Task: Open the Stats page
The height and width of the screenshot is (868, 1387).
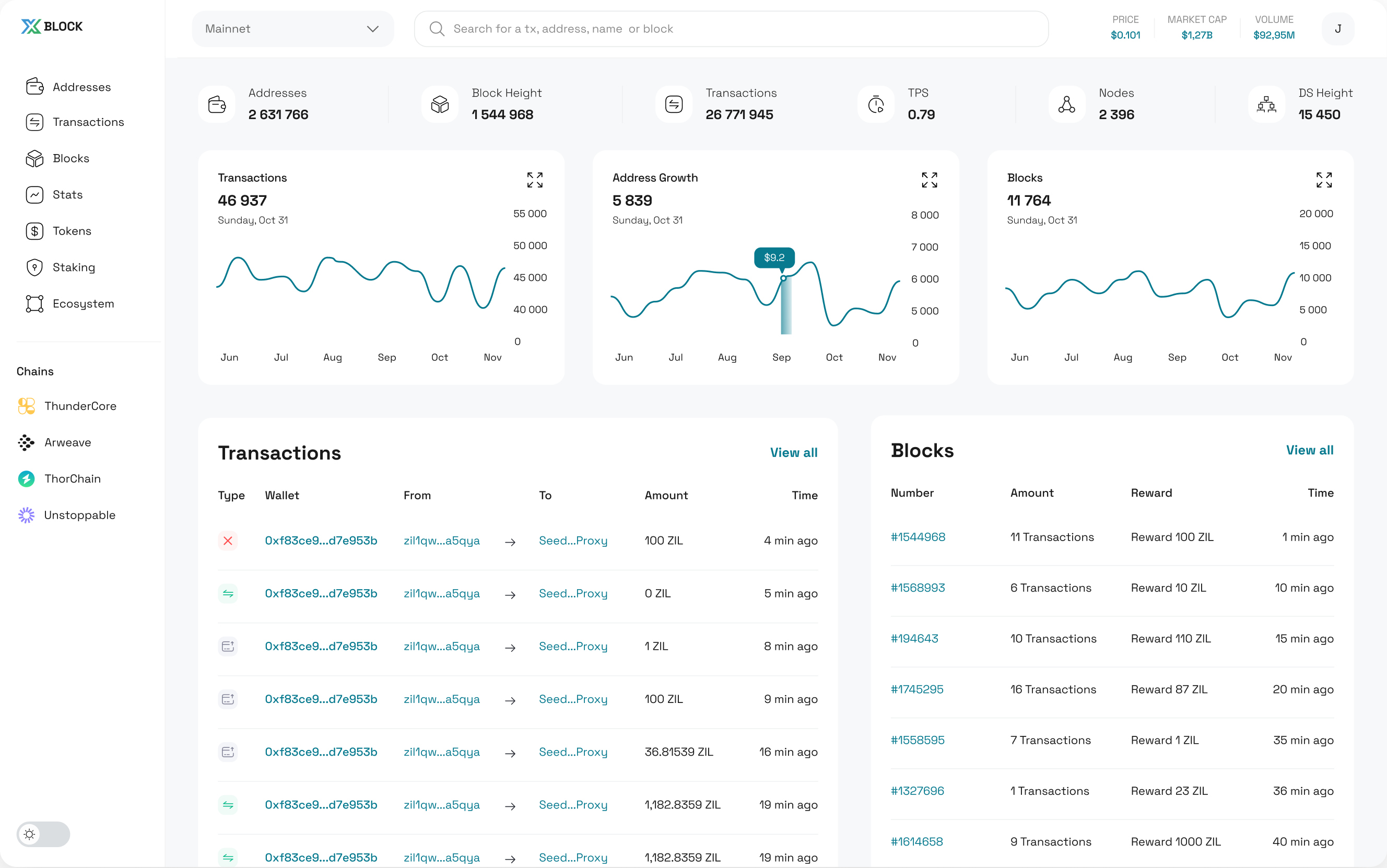Action: (x=54, y=195)
